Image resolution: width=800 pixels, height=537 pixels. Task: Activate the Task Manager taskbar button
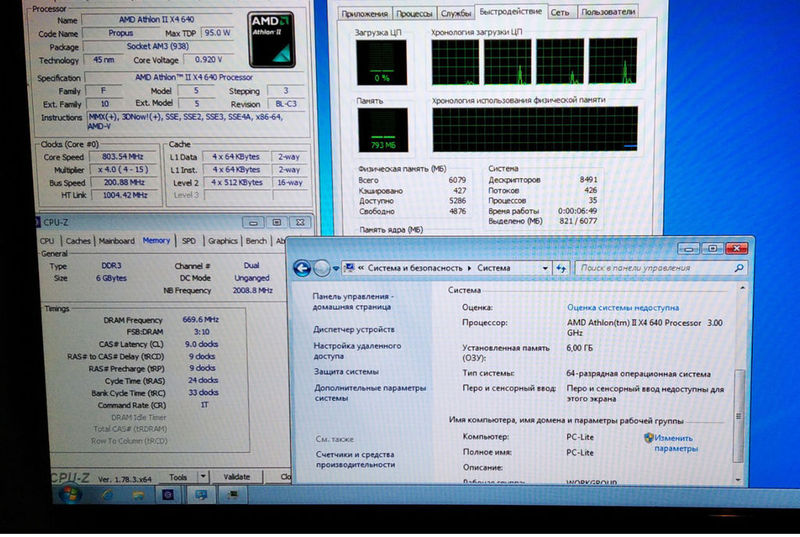click(x=233, y=495)
